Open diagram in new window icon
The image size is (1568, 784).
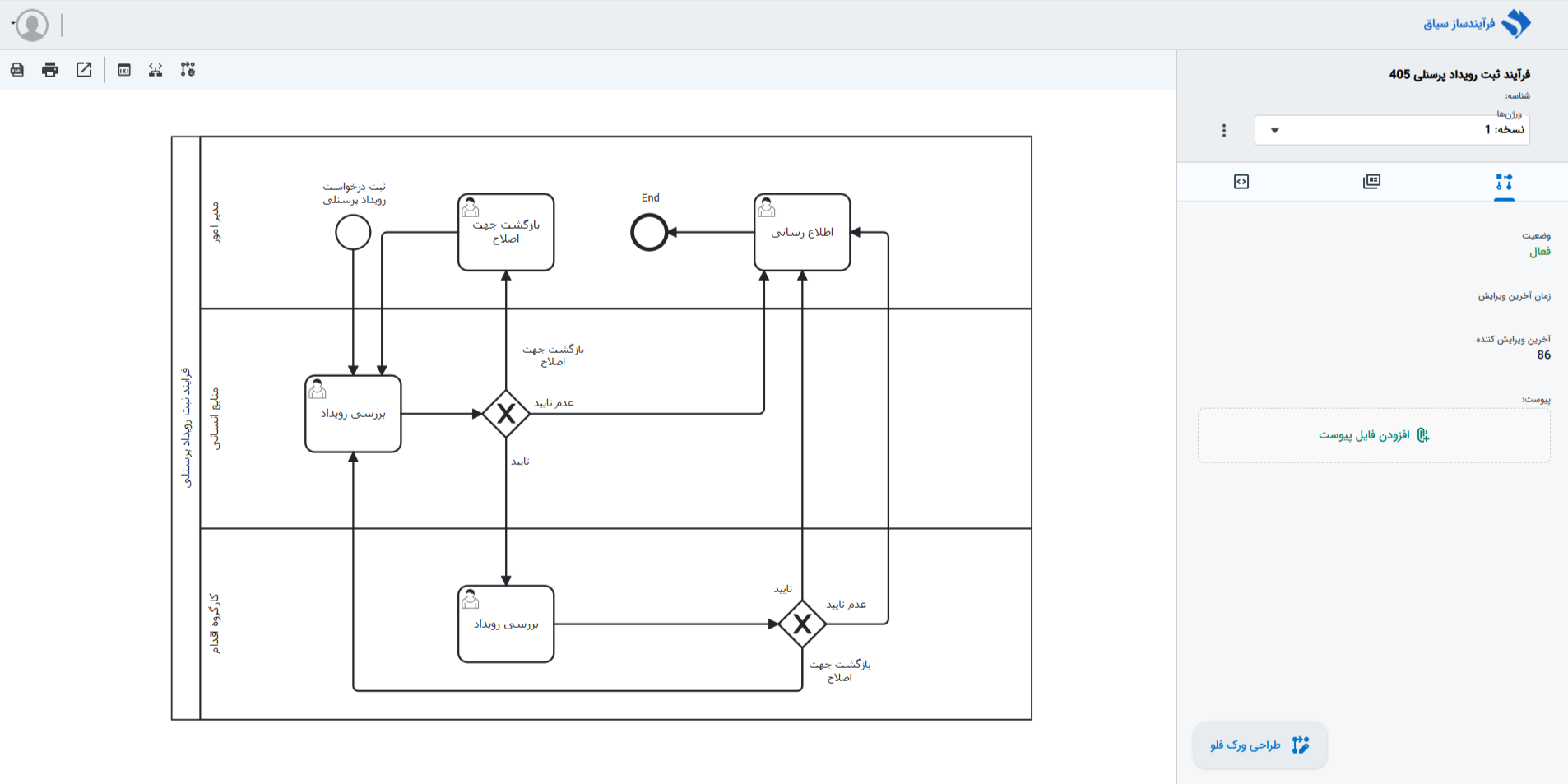pyautogui.click(x=84, y=70)
